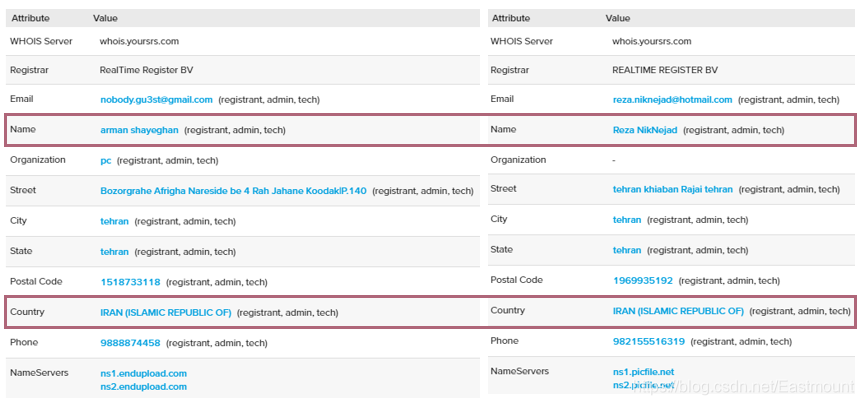This screenshot has height=405, width=864.
Task: Open the nameserver ns1.picfile.net
Action: (x=644, y=372)
